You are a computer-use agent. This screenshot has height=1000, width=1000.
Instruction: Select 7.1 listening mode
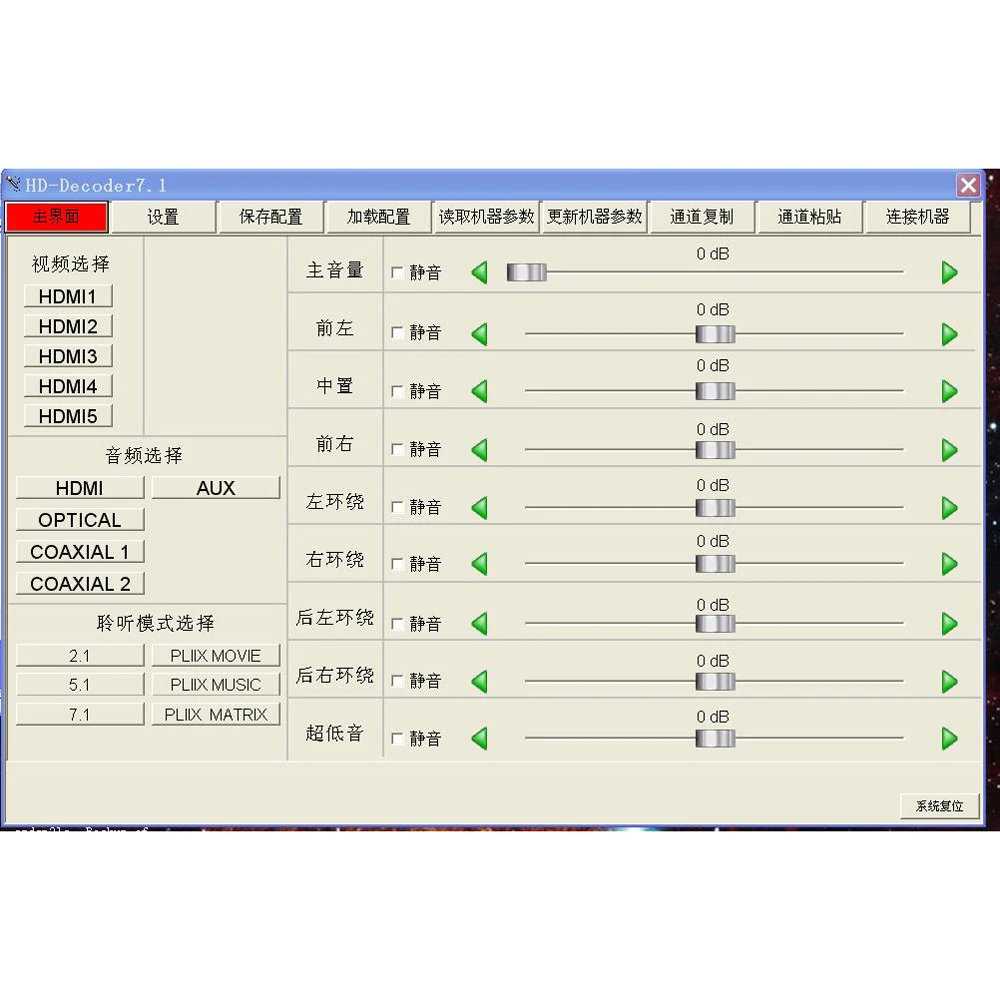click(80, 714)
